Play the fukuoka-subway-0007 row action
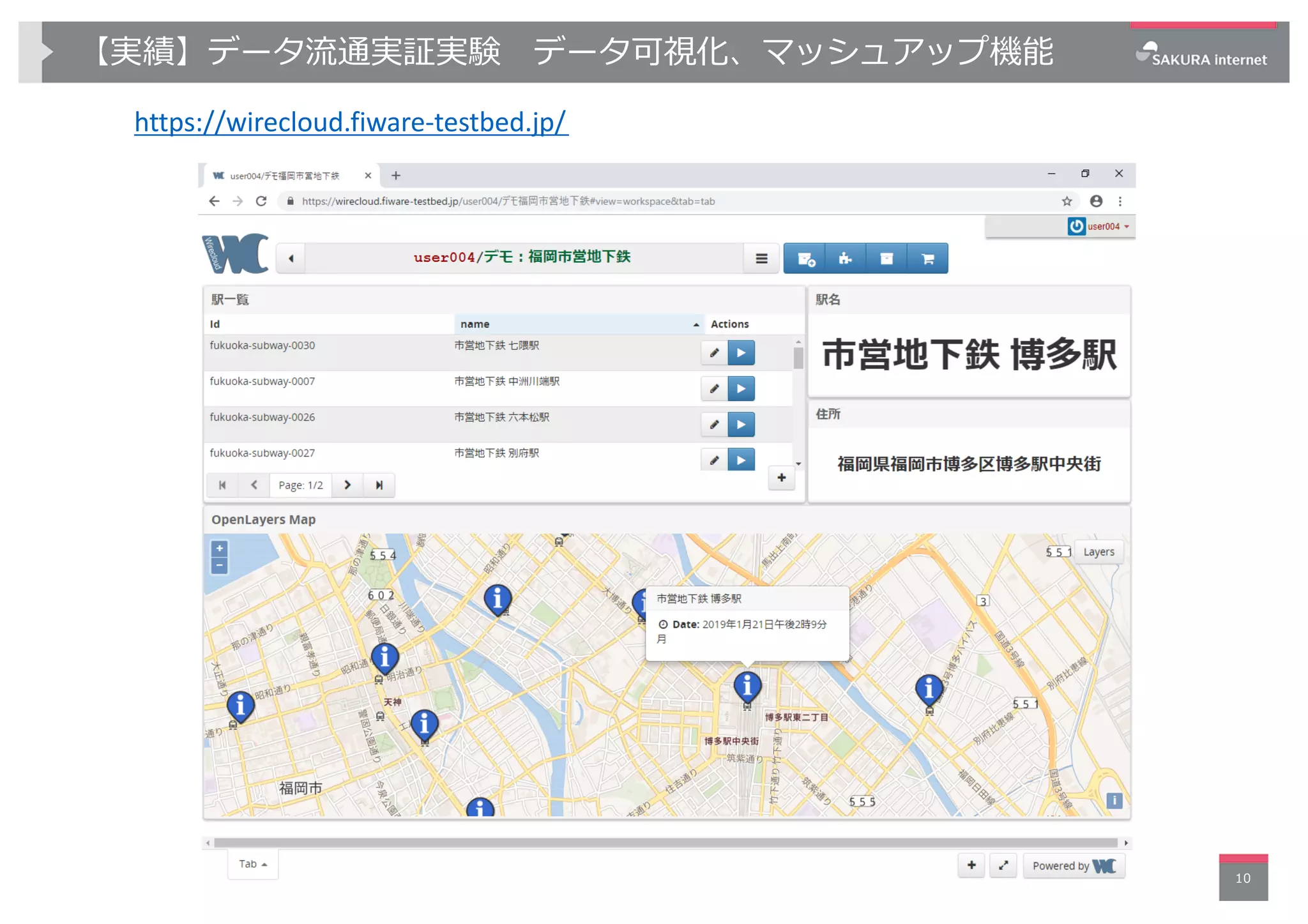This screenshot has width=1308, height=924. pyautogui.click(x=741, y=388)
